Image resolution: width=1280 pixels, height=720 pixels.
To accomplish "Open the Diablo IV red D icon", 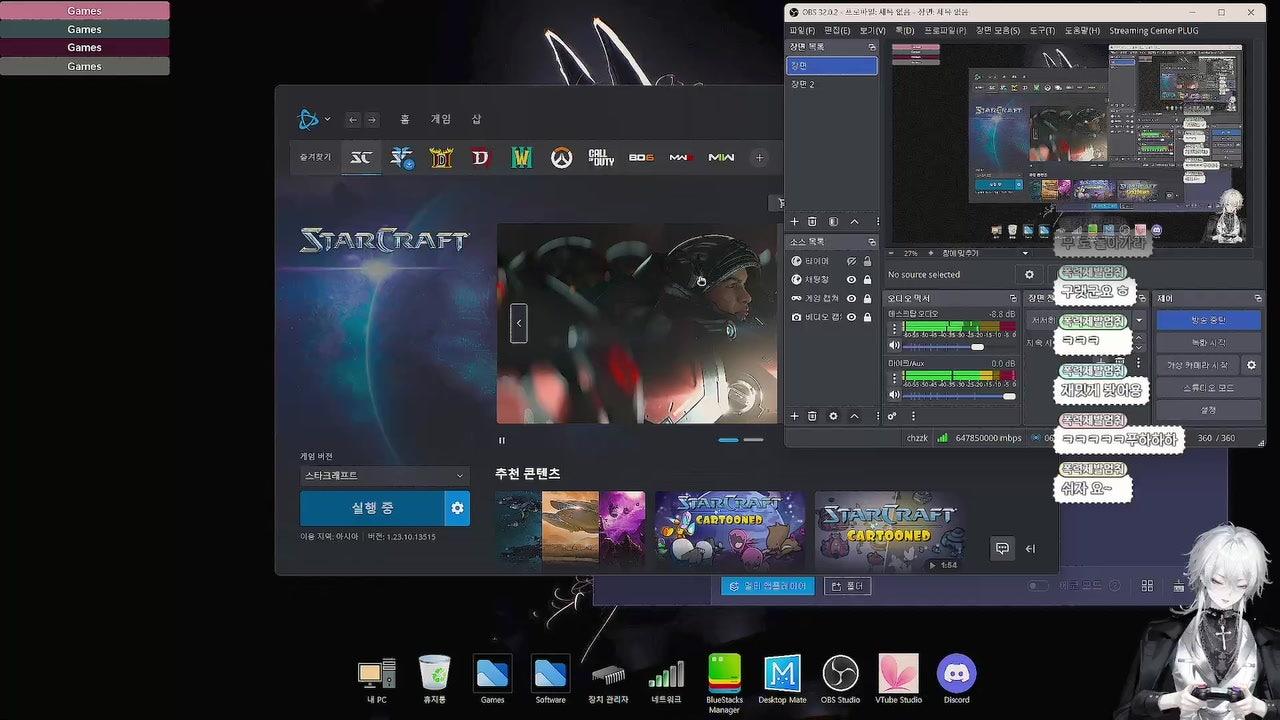I will pyautogui.click(x=481, y=158).
